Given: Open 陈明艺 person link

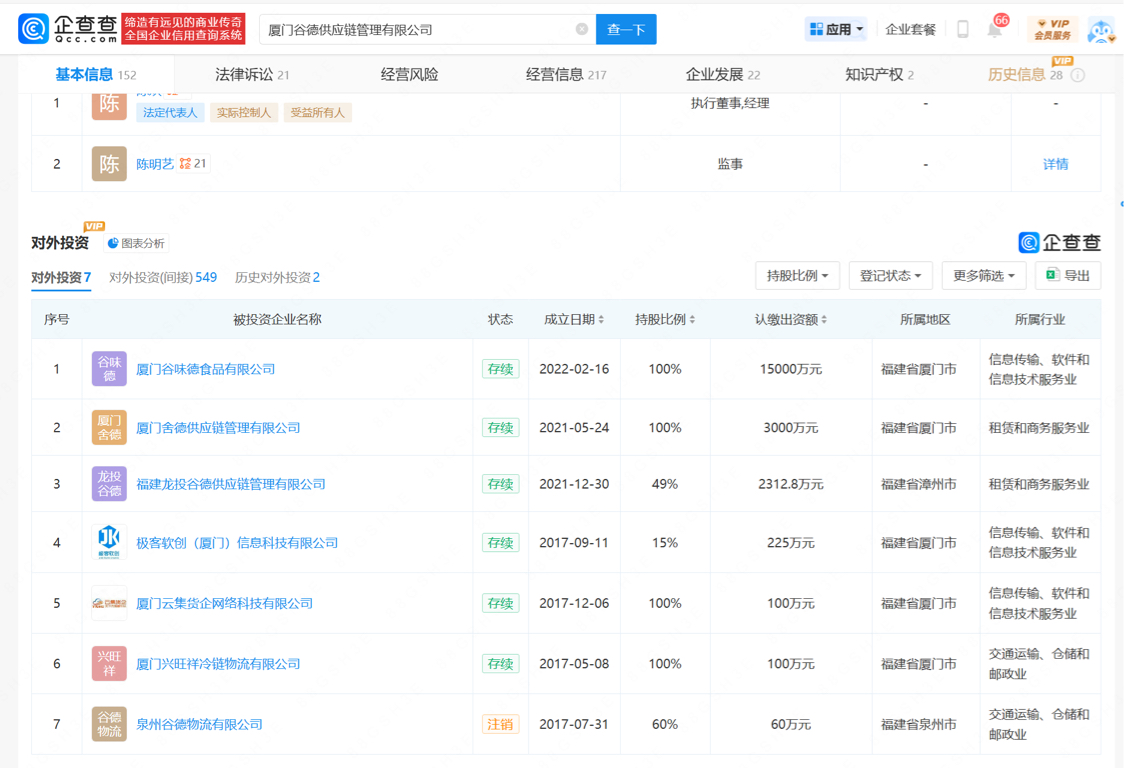Looking at the screenshot, I should pyautogui.click(x=155, y=164).
